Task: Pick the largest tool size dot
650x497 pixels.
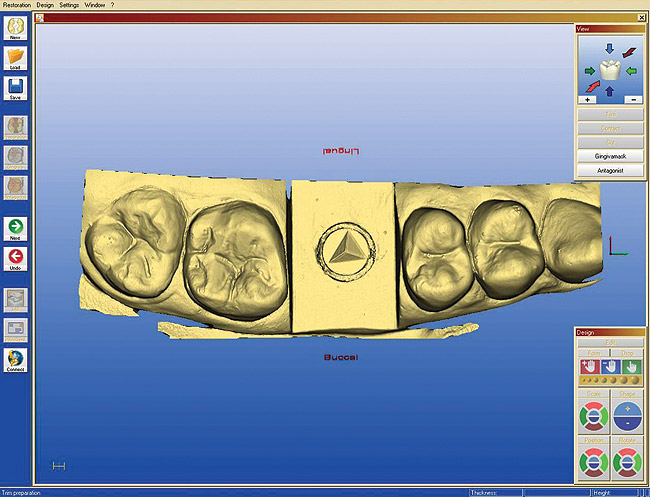Action: coord(635,381)
